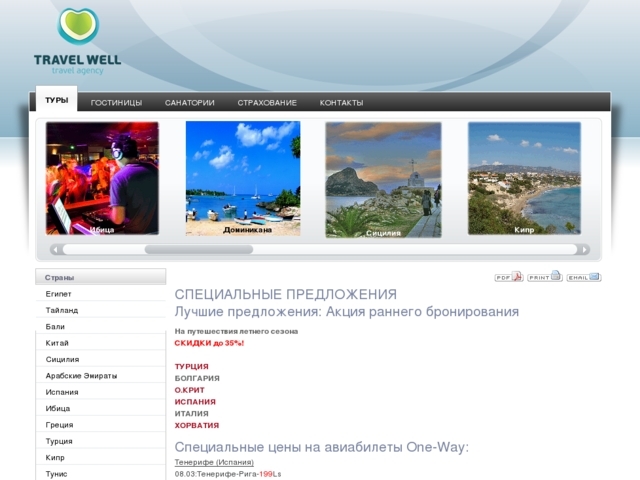Click the PDF export icon
Screen dimensions: 640x480
coord(509,277)
